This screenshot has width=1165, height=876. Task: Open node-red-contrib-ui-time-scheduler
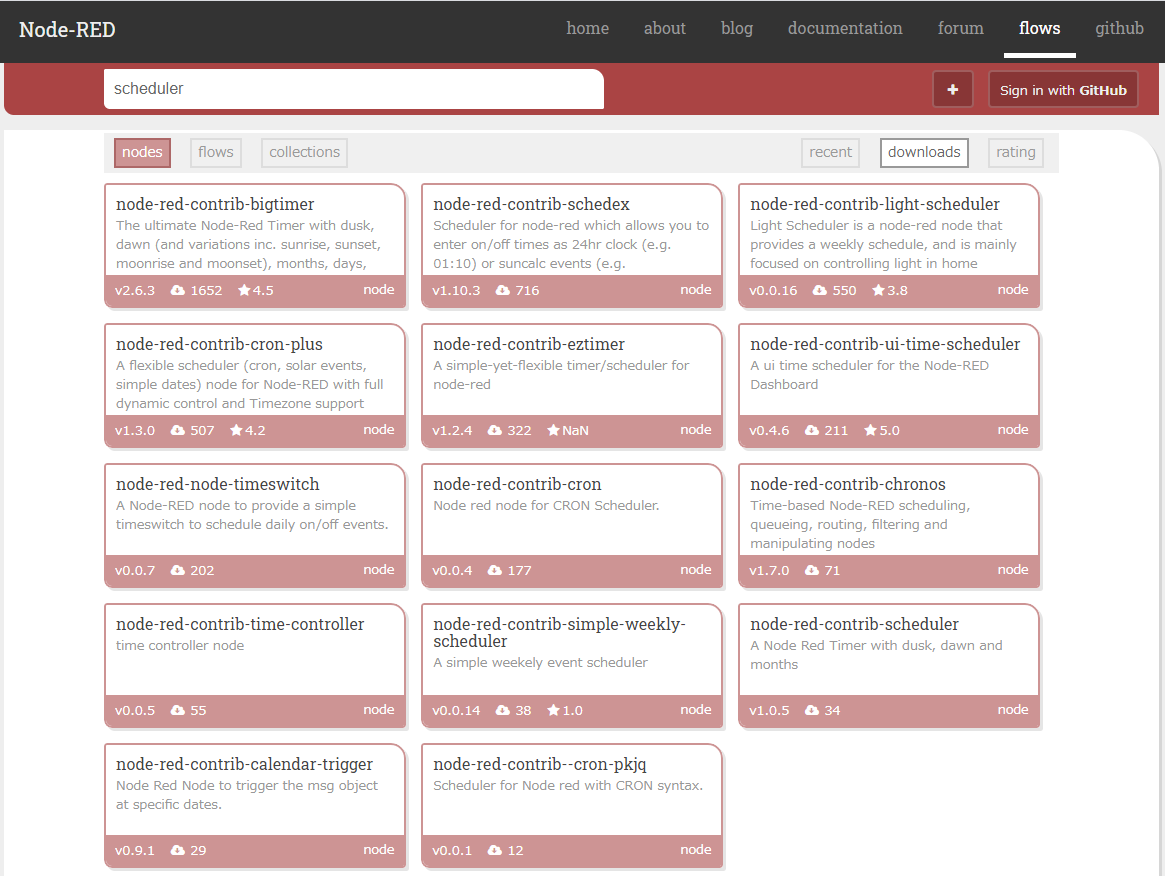[x=885, y=344]
